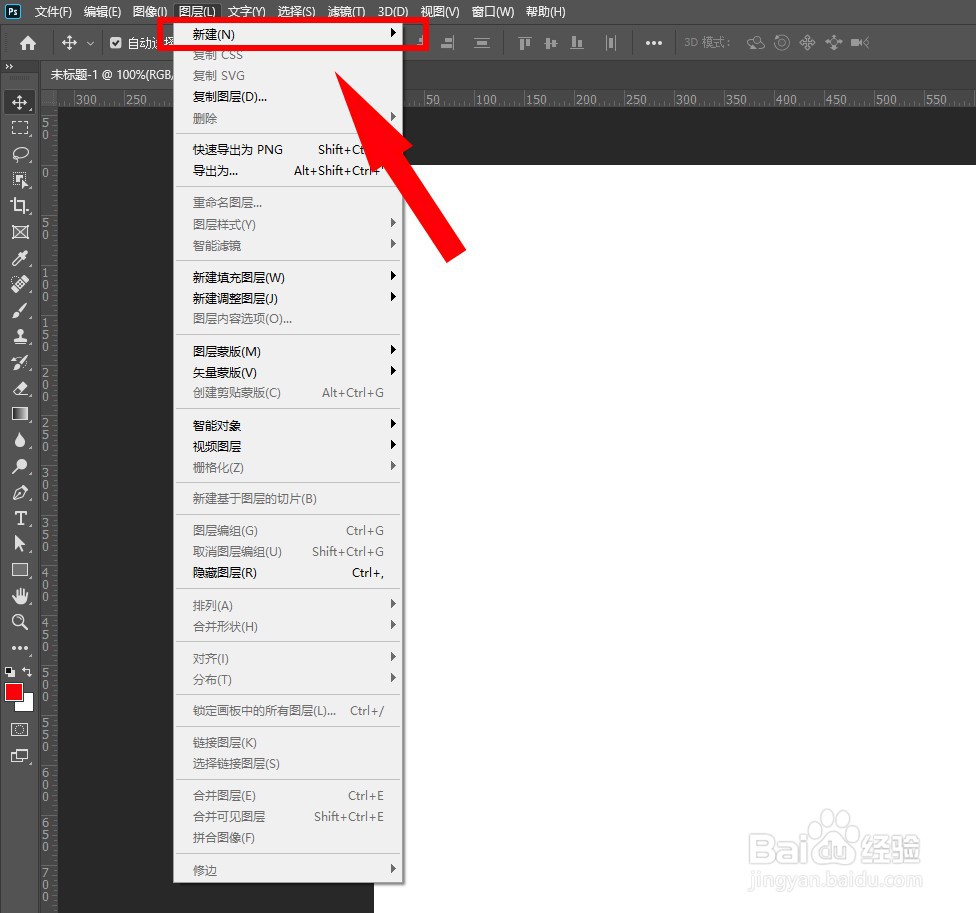The image size is (976, 913).
Task: Select the Zoom tool
Action: point(20,622)
